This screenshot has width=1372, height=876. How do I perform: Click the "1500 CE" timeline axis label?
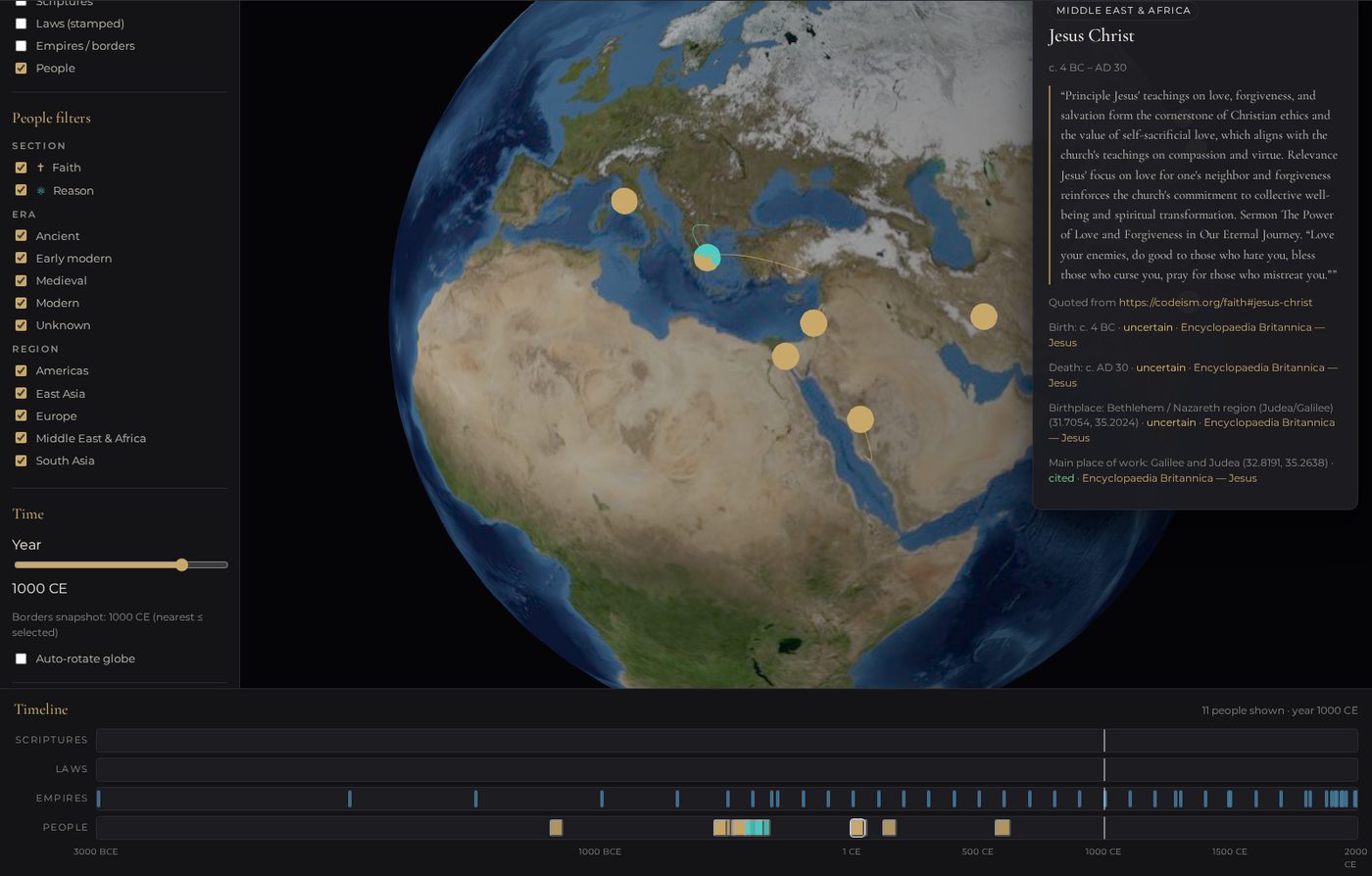1229,852
